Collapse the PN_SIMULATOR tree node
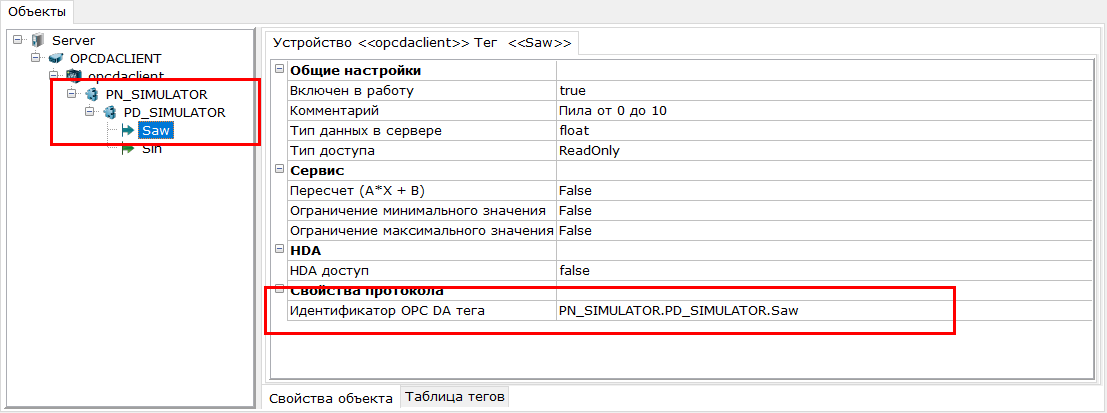This screenshot has width=1107, height=413. pos(71,94)
